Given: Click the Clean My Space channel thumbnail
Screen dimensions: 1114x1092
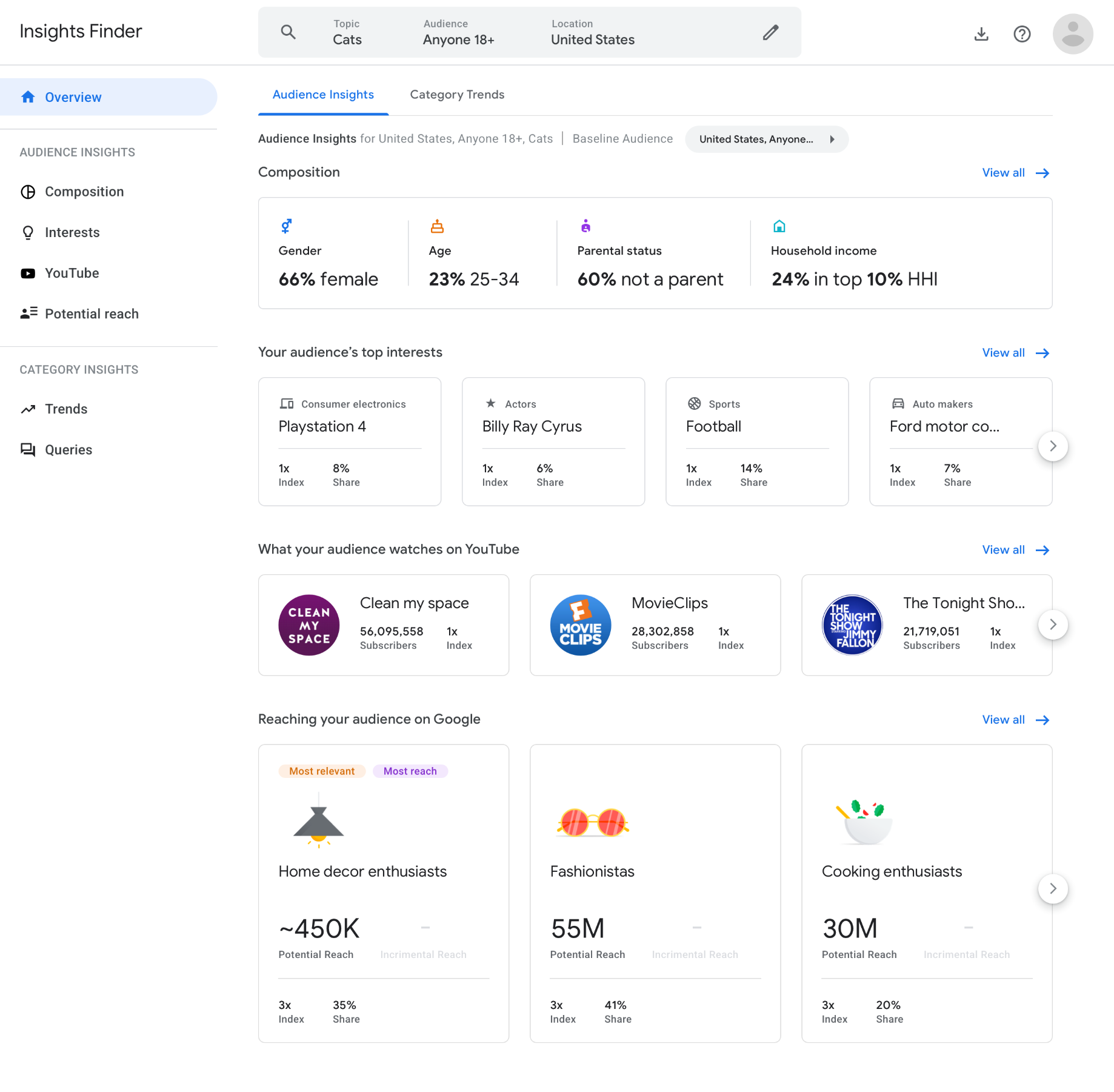Looking at the screenshot, I should point(309,625).
